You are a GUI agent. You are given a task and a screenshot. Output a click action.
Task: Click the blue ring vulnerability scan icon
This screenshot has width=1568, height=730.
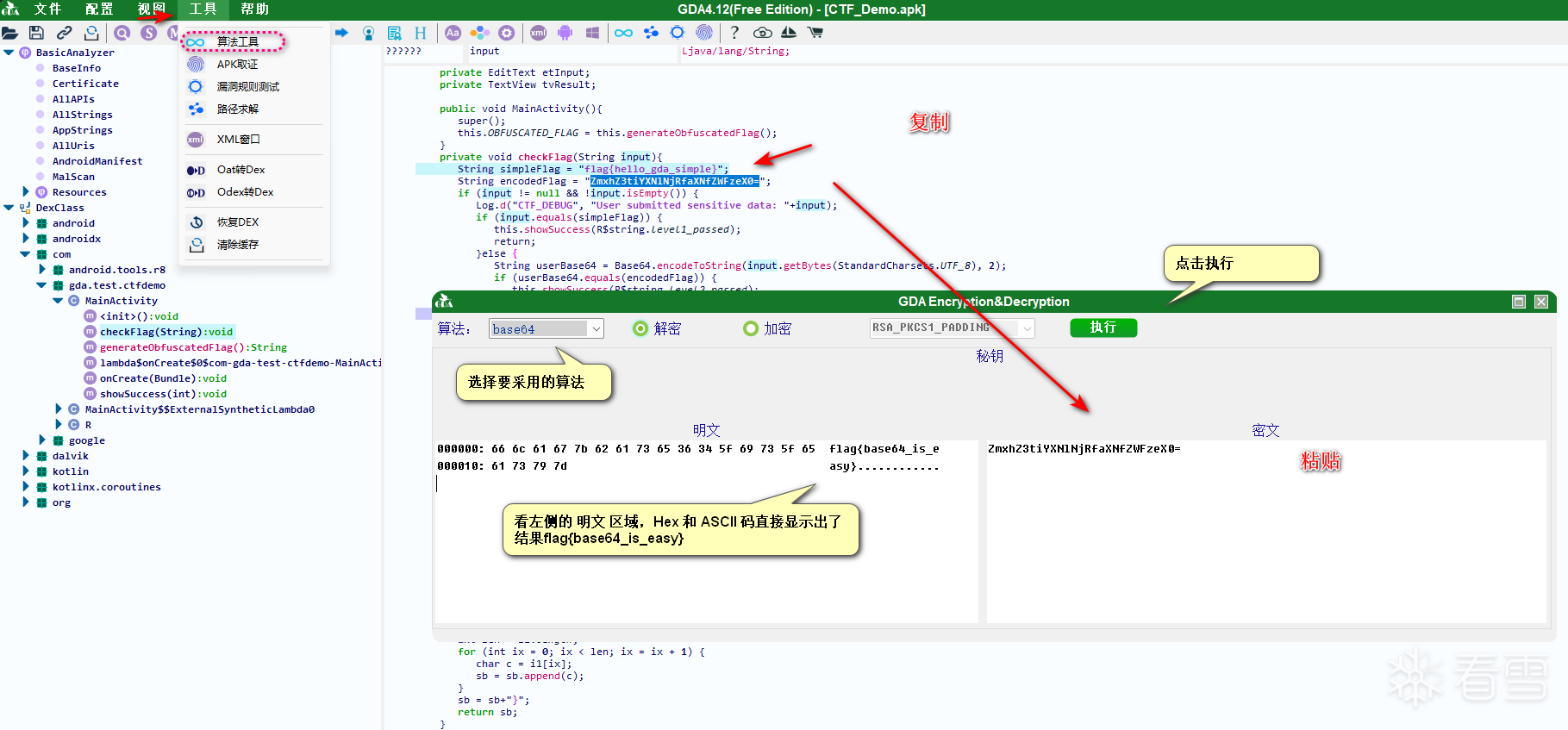click(x=678, y=33)
